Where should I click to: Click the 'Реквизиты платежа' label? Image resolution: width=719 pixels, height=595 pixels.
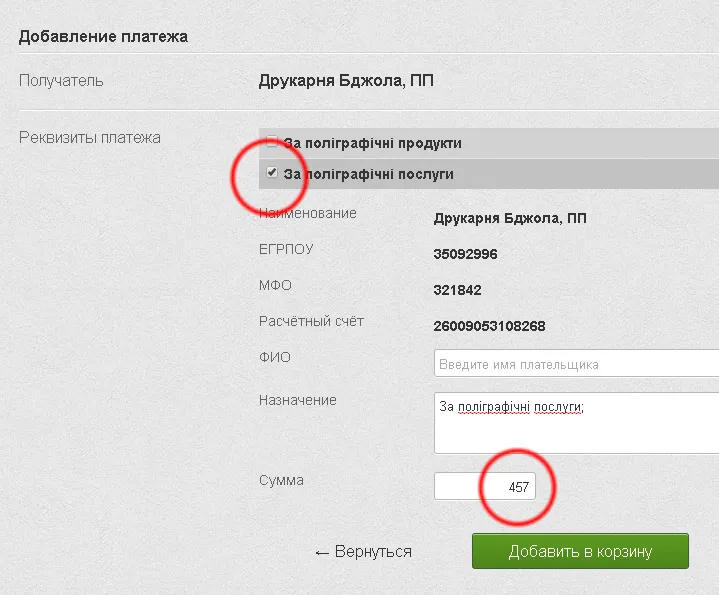pos(90,138)
